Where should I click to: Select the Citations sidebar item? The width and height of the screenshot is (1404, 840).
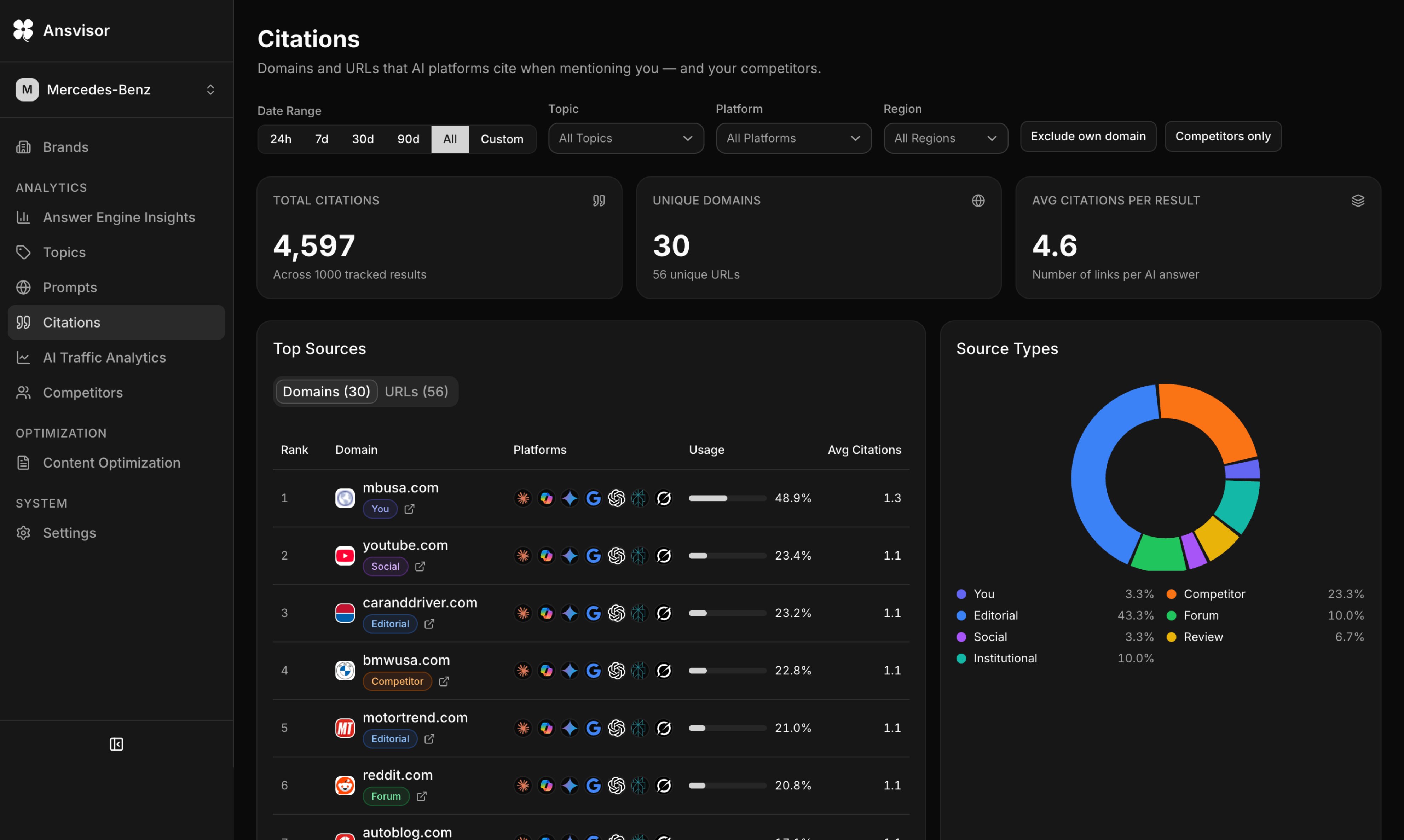point(116,323)
